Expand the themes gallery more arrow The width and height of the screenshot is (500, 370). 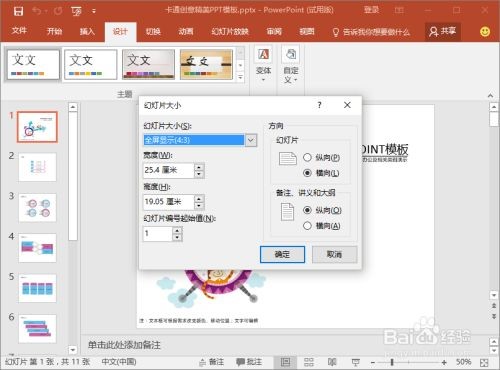(x=241, y=78)
